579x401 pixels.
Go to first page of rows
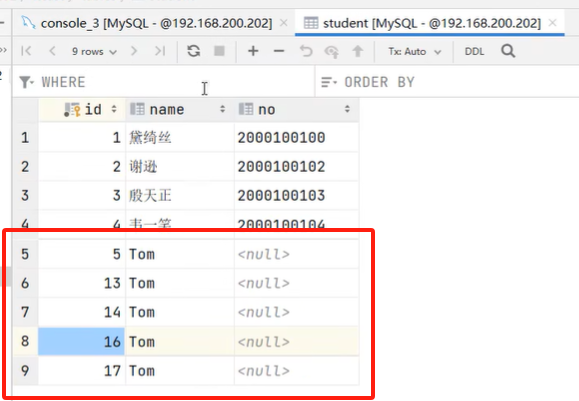(x=26, y=51)
